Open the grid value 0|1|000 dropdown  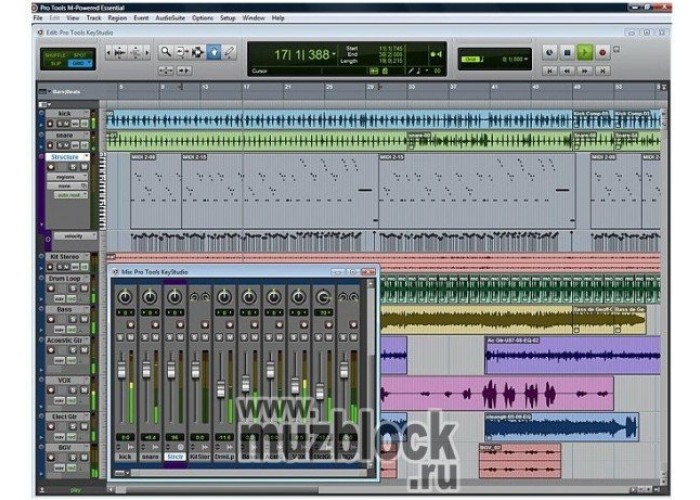coord(525,59)
